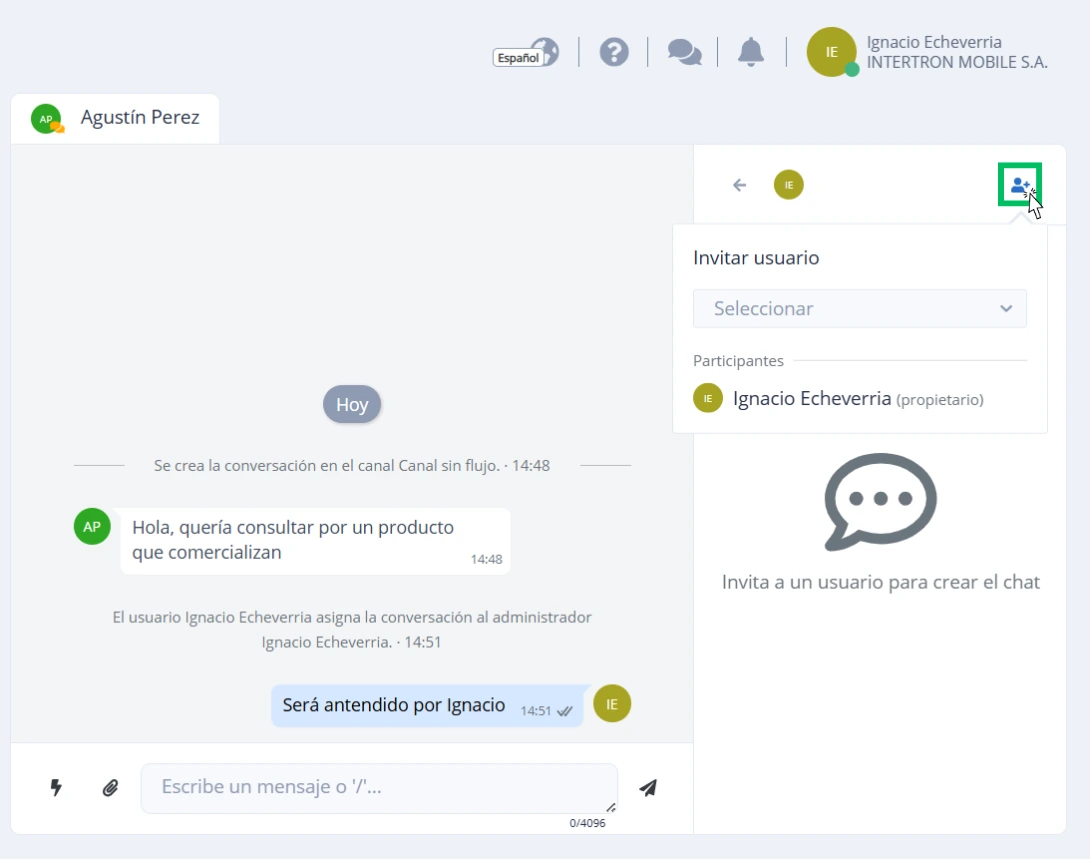Click 'Invita a un usuario para crear el chat'

881,582
